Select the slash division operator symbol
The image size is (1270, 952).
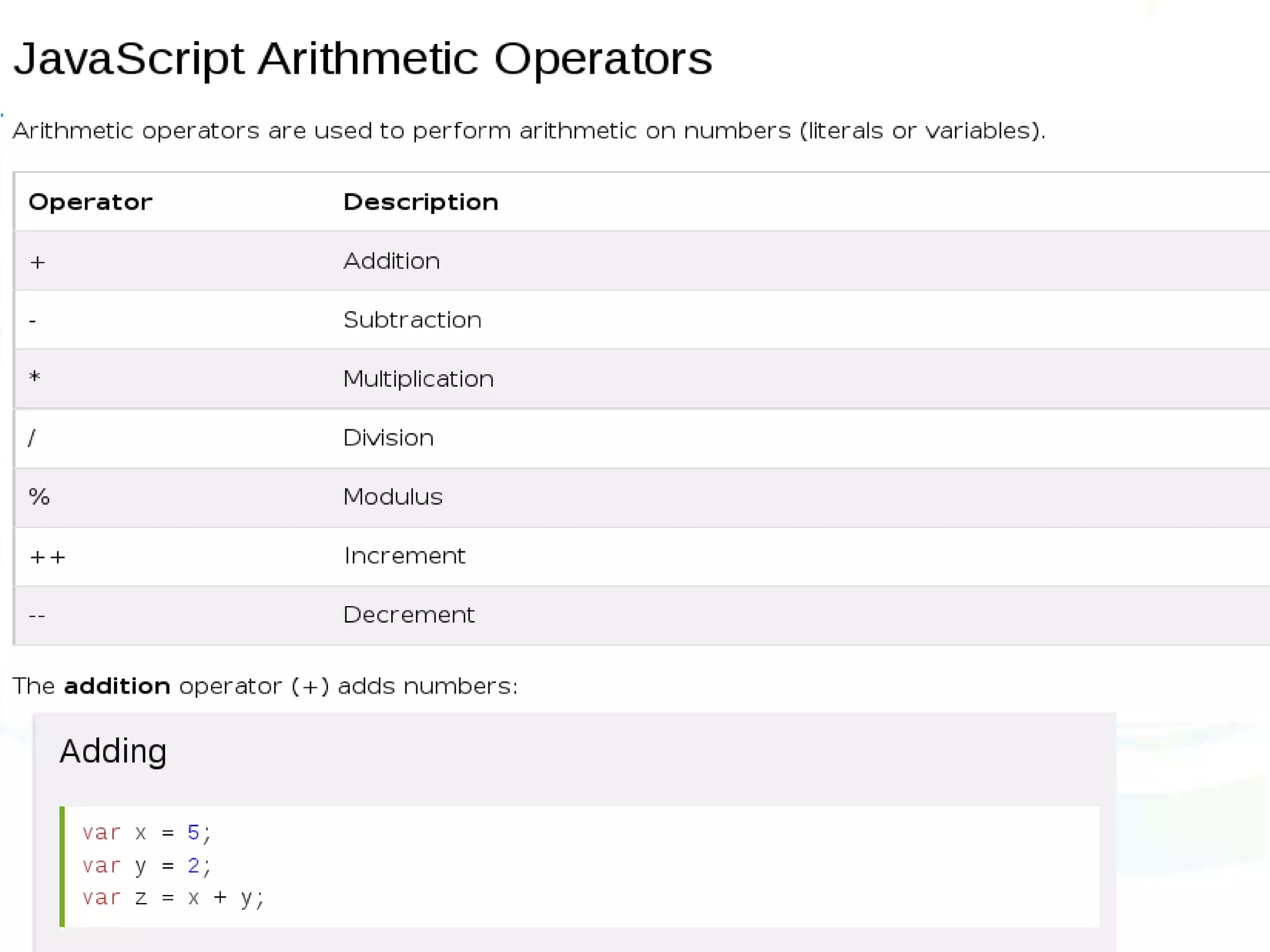tap(32, 438)
